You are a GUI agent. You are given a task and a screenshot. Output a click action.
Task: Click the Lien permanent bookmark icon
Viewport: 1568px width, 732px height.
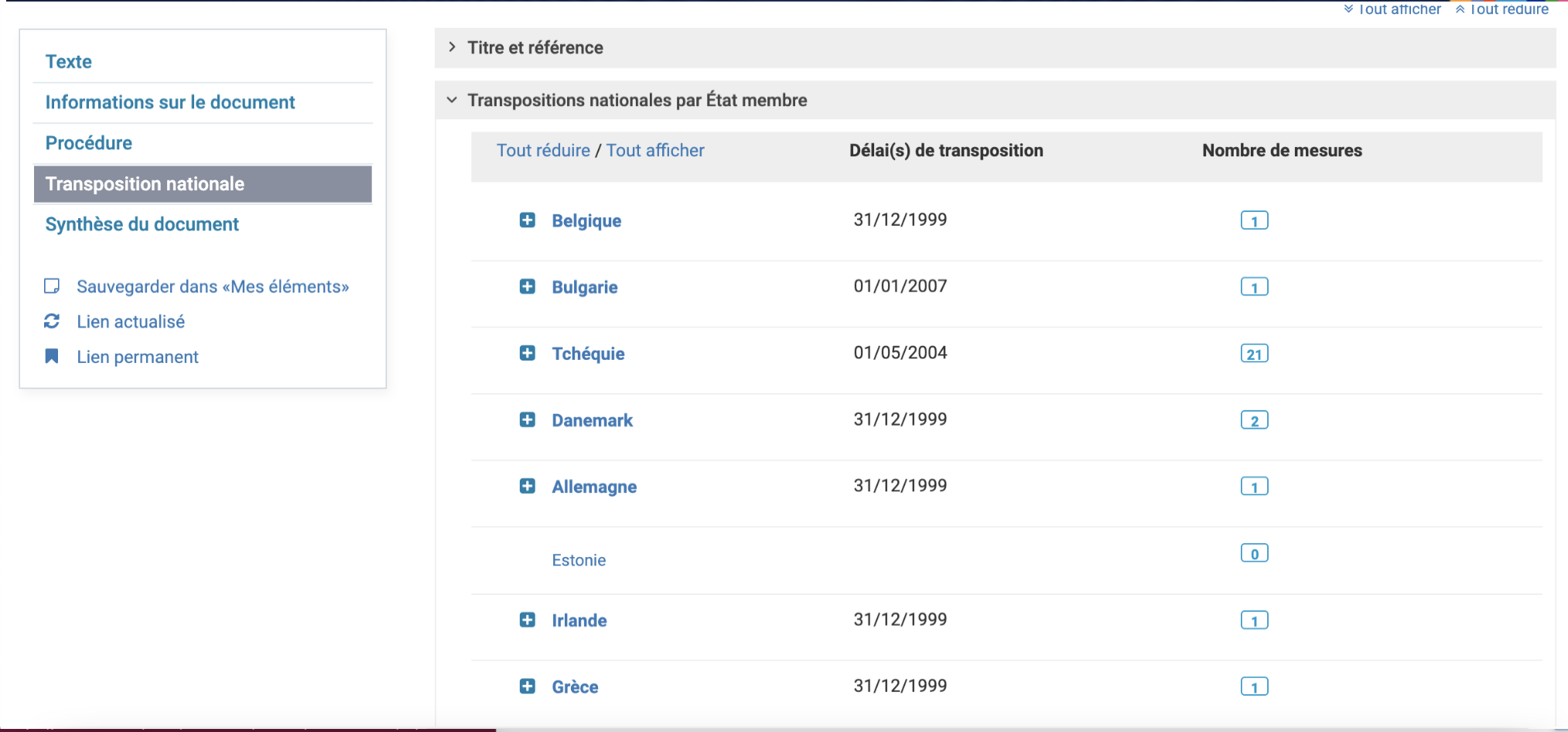coord(52,356)
